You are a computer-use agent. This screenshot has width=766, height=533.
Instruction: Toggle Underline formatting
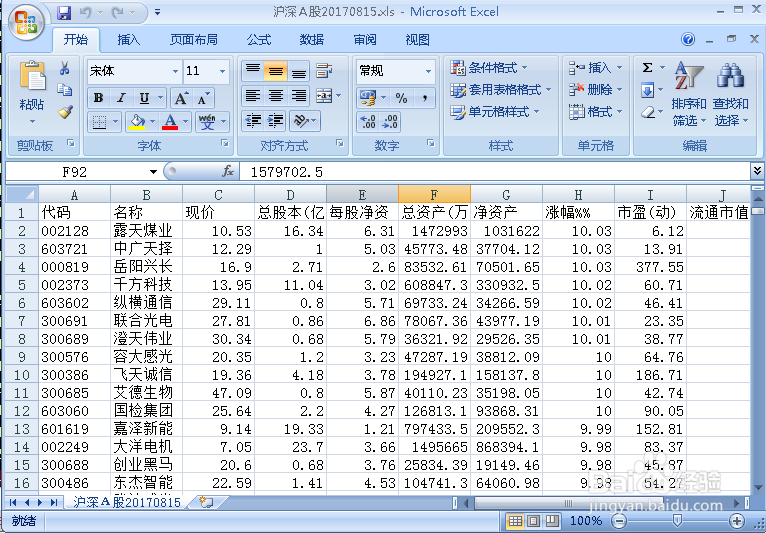[144, 99]
